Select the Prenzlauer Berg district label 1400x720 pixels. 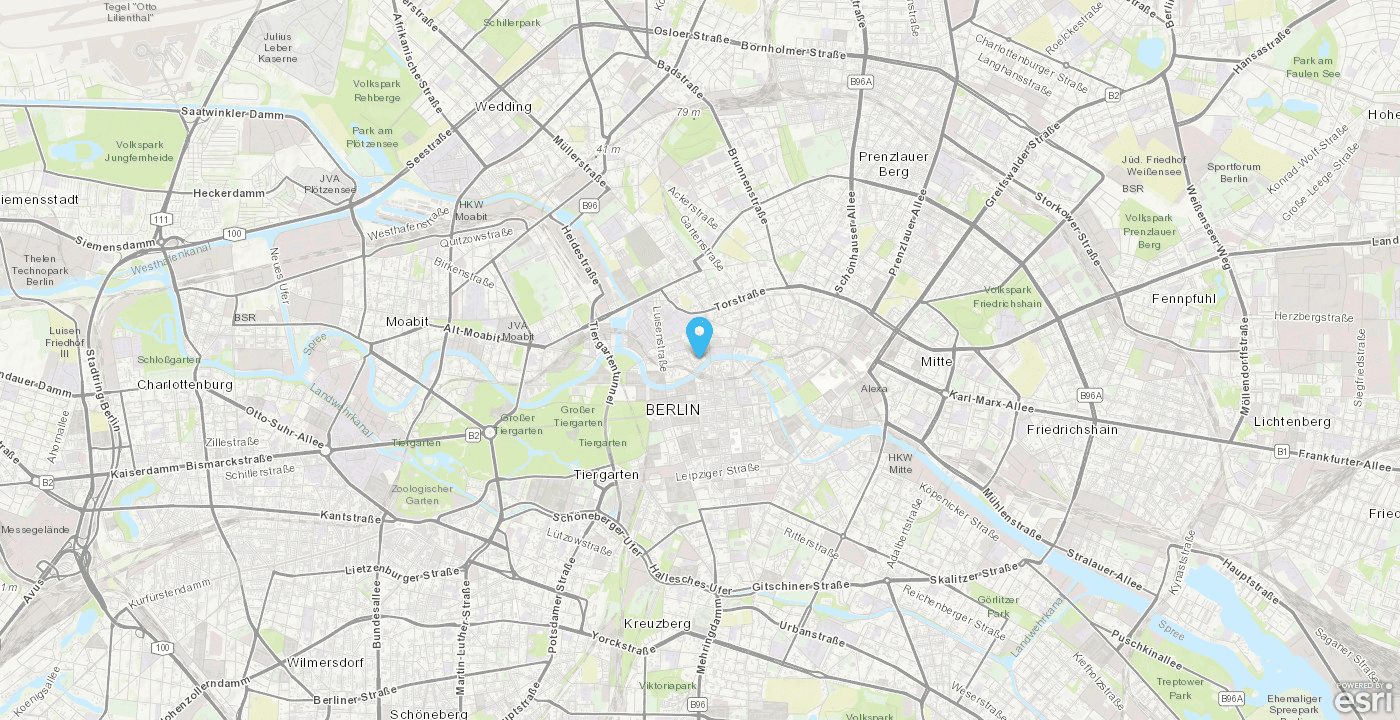tap(894, 164)
